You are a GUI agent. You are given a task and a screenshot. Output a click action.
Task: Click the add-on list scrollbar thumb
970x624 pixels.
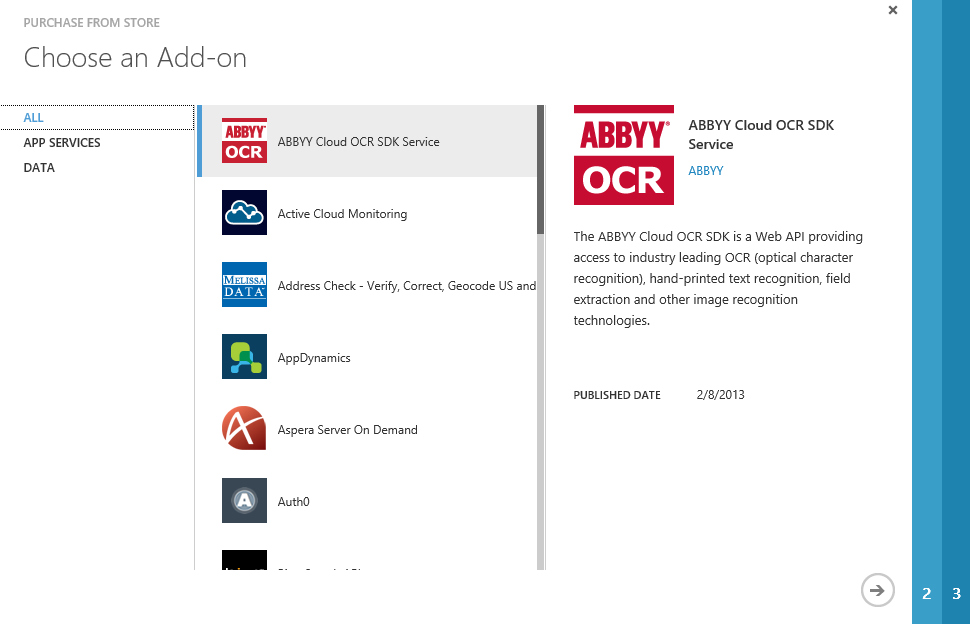(x=541, y=169)
